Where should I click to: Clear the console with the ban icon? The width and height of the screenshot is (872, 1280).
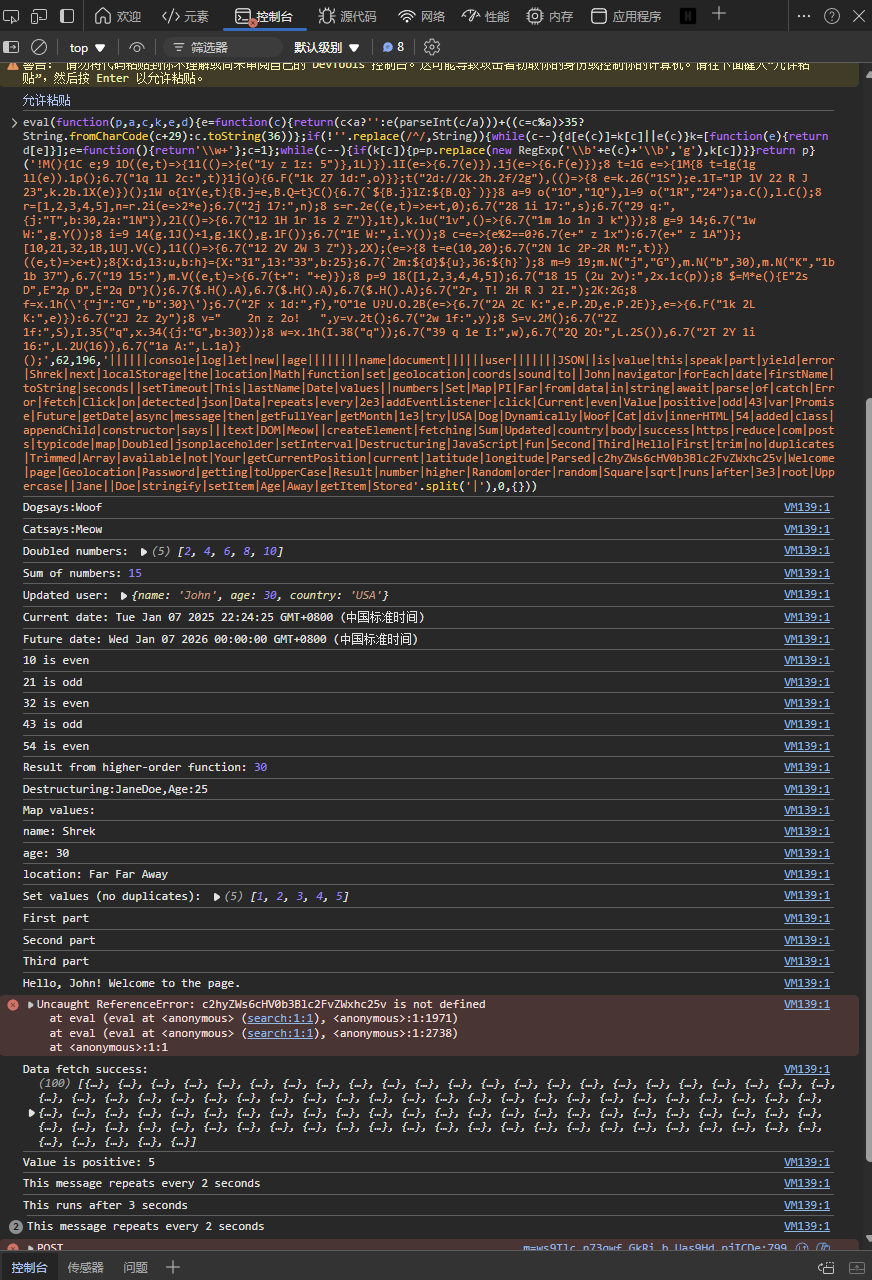point(39,47)
